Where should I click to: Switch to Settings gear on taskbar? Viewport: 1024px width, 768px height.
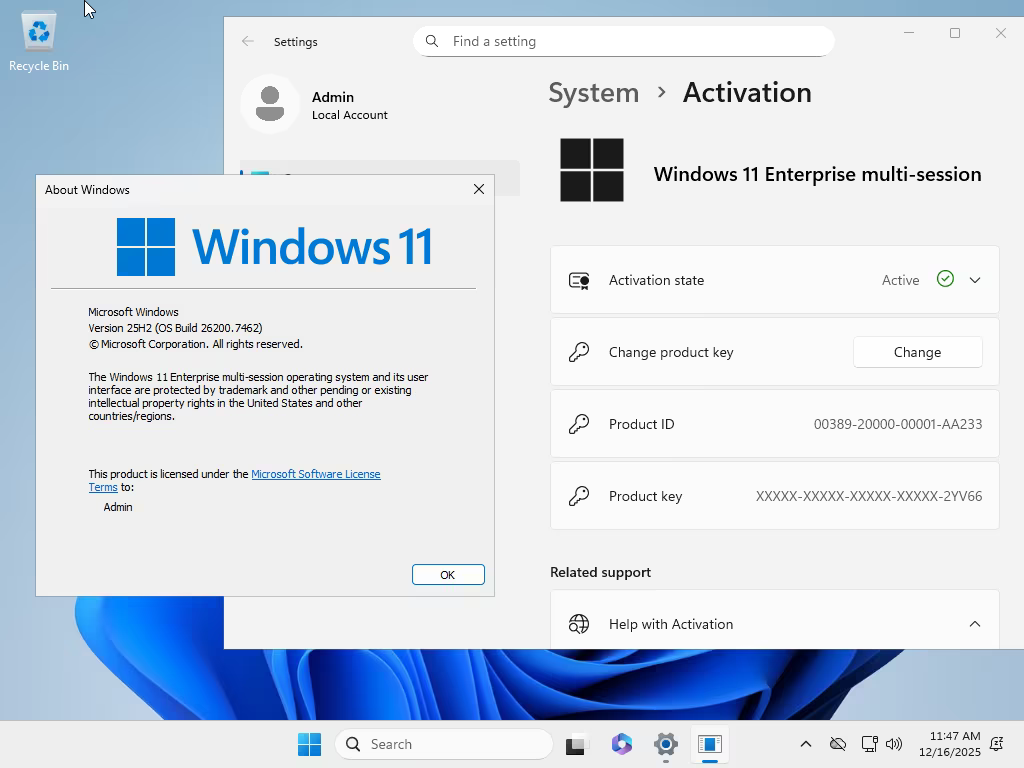click(x=665, y=744)
